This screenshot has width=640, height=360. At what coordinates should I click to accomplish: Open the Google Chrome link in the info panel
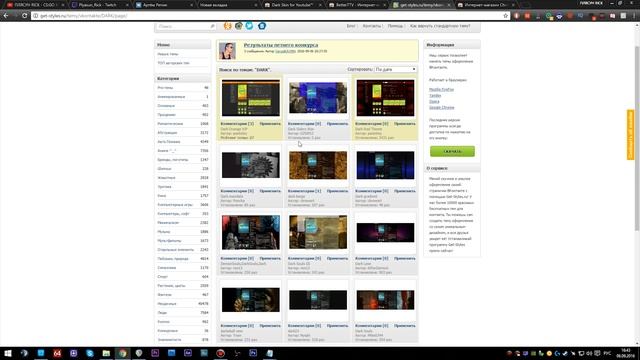442,107
